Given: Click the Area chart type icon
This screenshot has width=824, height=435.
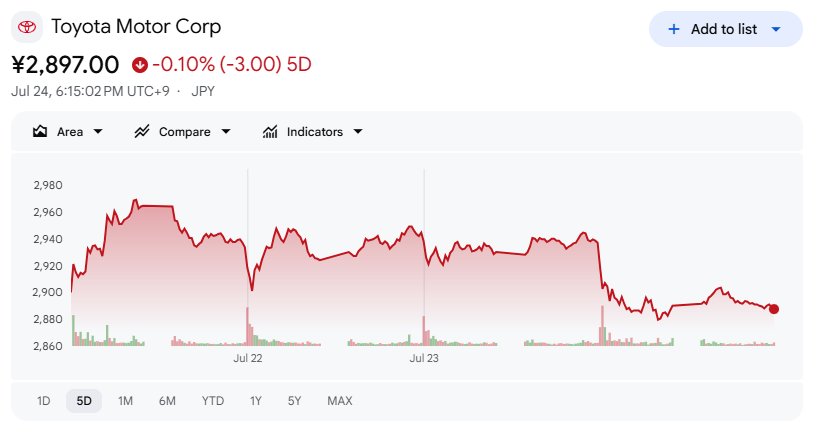Looking at the screenshot, I should pyautogui.click(x=40, y=131).
